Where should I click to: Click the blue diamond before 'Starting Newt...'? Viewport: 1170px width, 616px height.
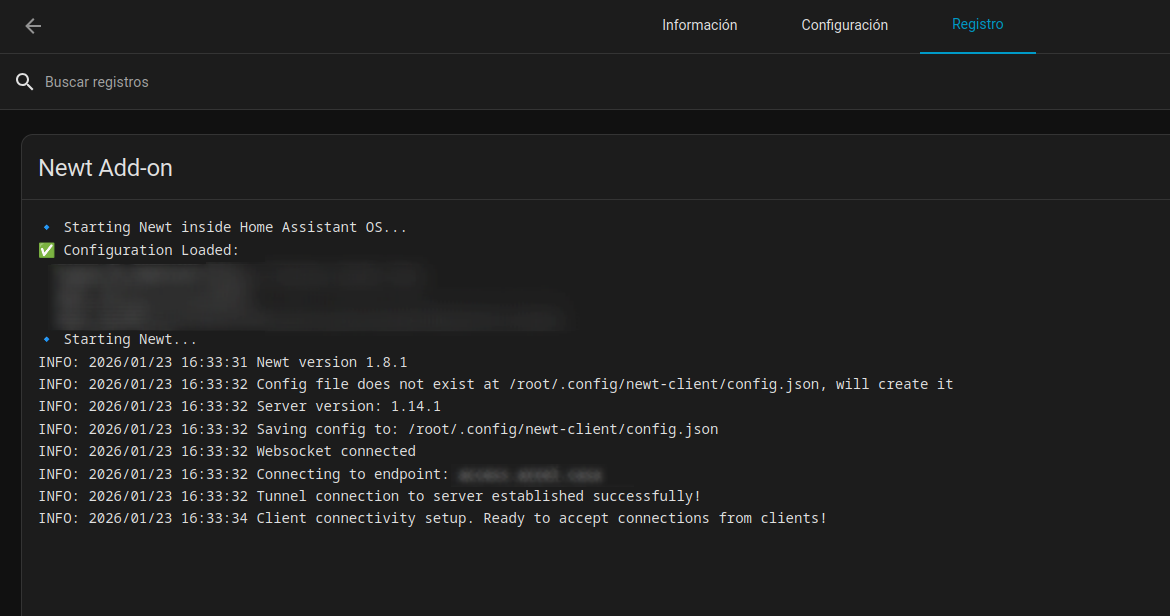click(46, 340)
